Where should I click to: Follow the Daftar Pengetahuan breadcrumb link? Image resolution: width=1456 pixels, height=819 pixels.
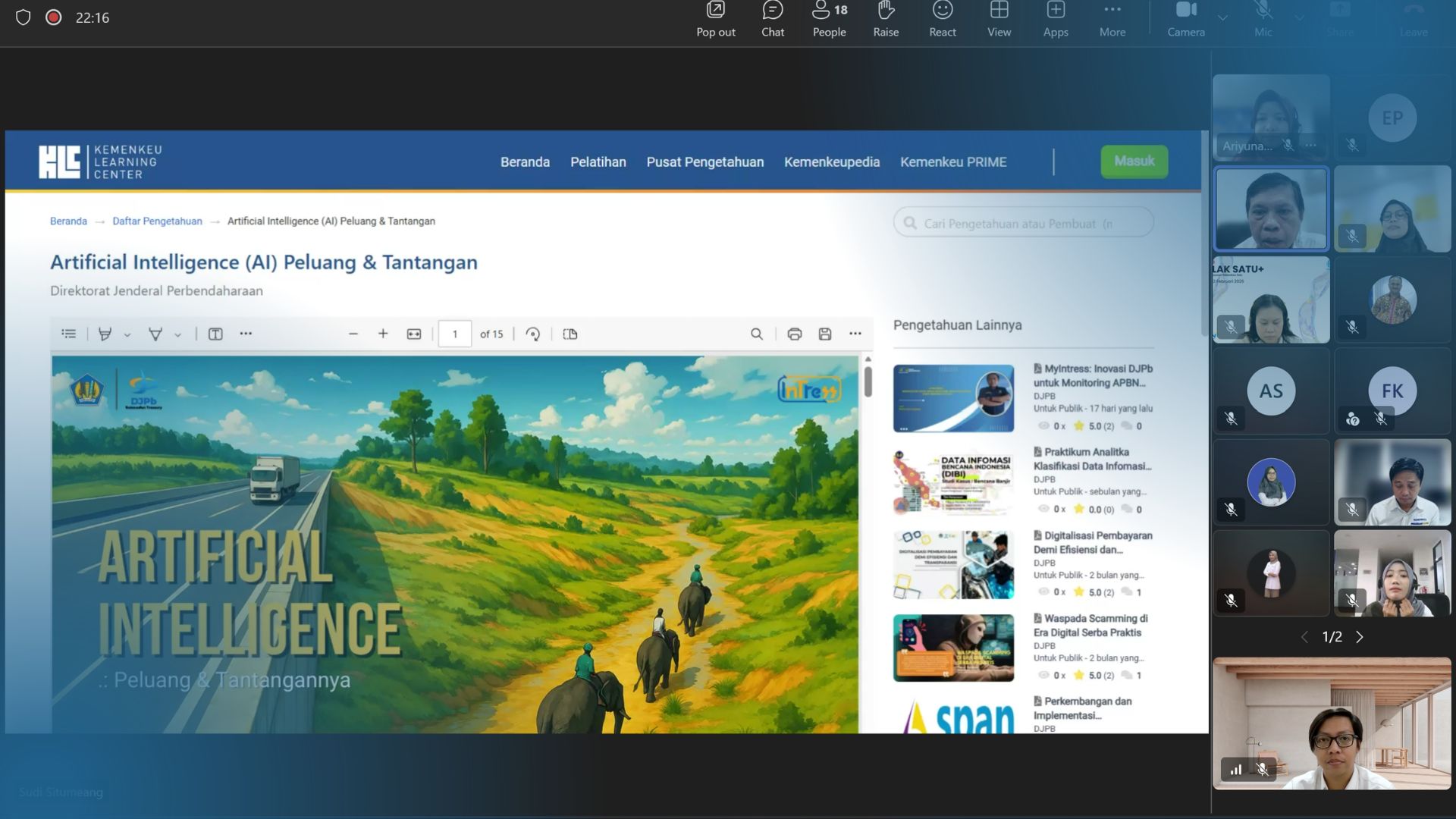(x=157, y=221)
